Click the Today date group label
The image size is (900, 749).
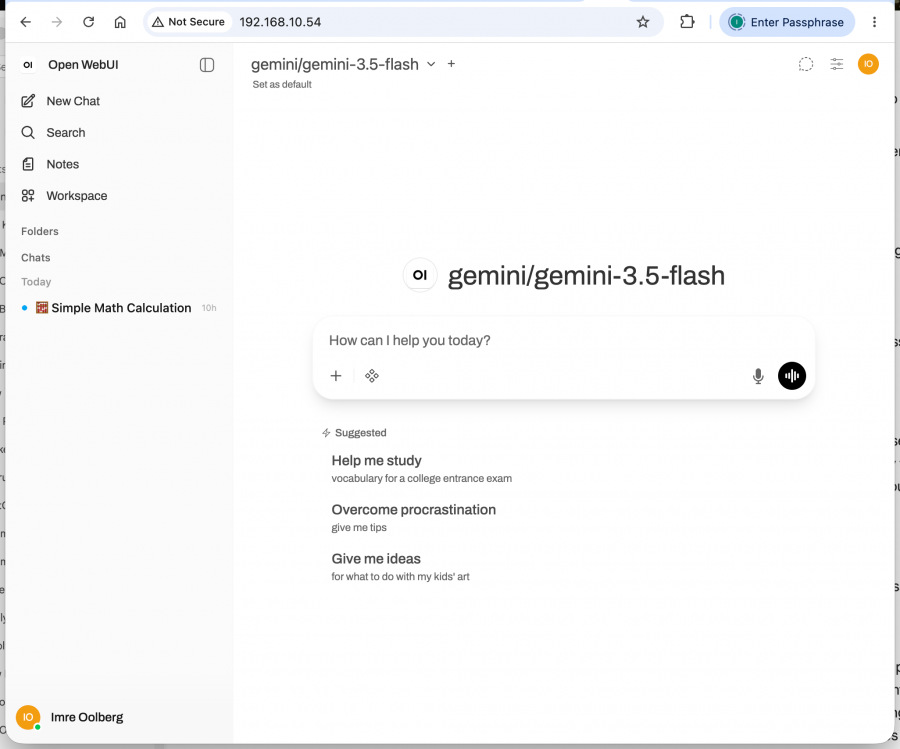[36, 282]
